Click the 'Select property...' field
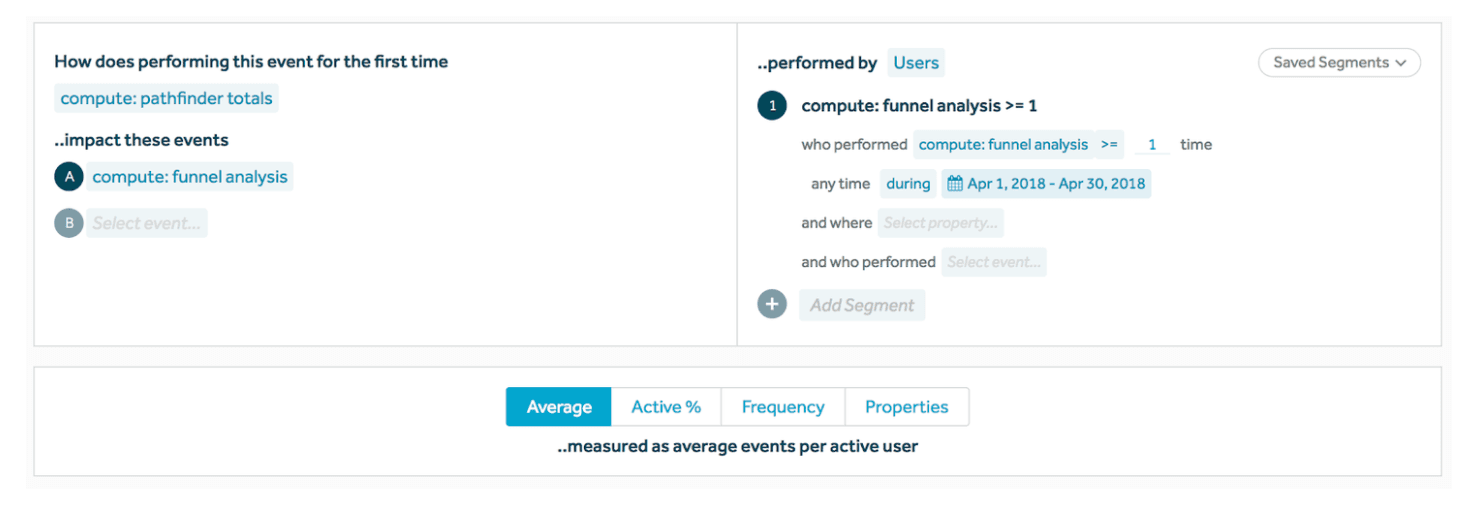The height and width of the screenshot is (512, 1476). pyautogui.click(x=940, y=223)
